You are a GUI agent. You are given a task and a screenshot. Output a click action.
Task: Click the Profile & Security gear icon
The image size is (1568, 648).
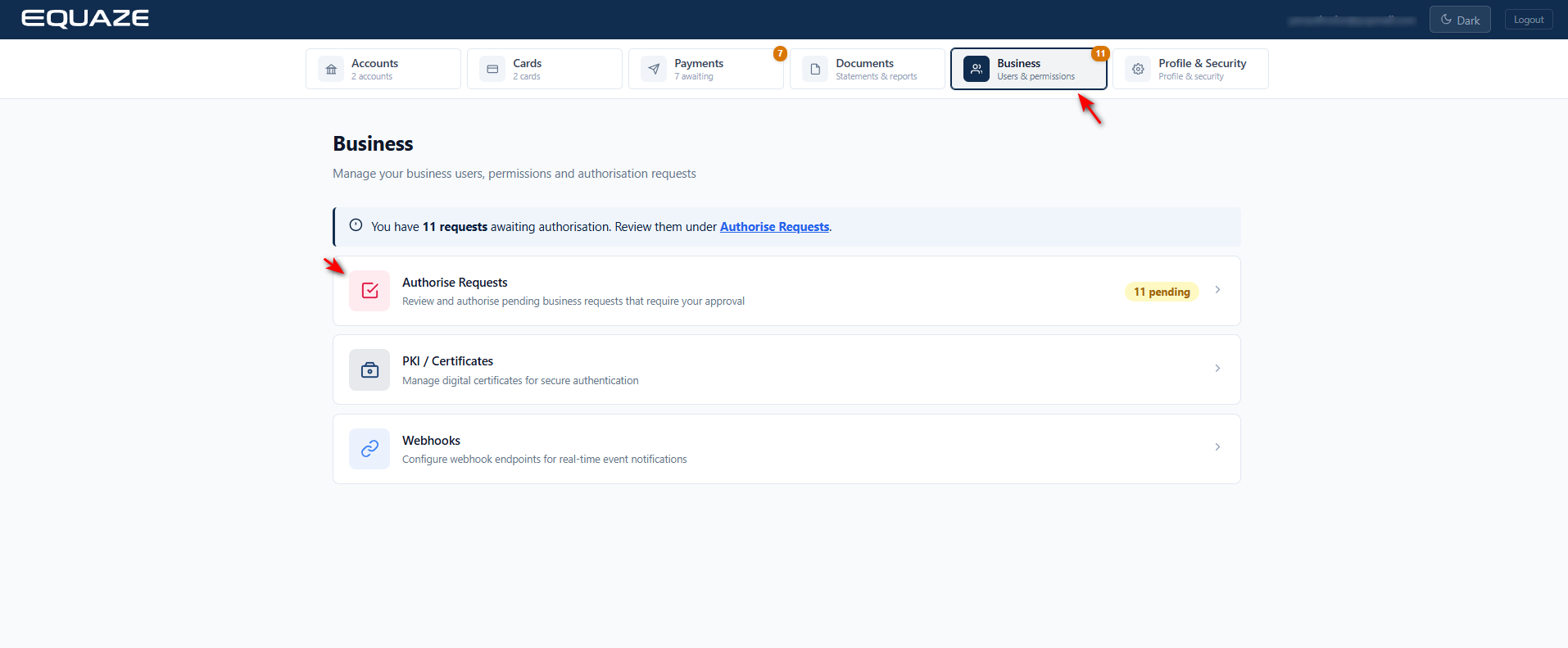pos(1138,70)
